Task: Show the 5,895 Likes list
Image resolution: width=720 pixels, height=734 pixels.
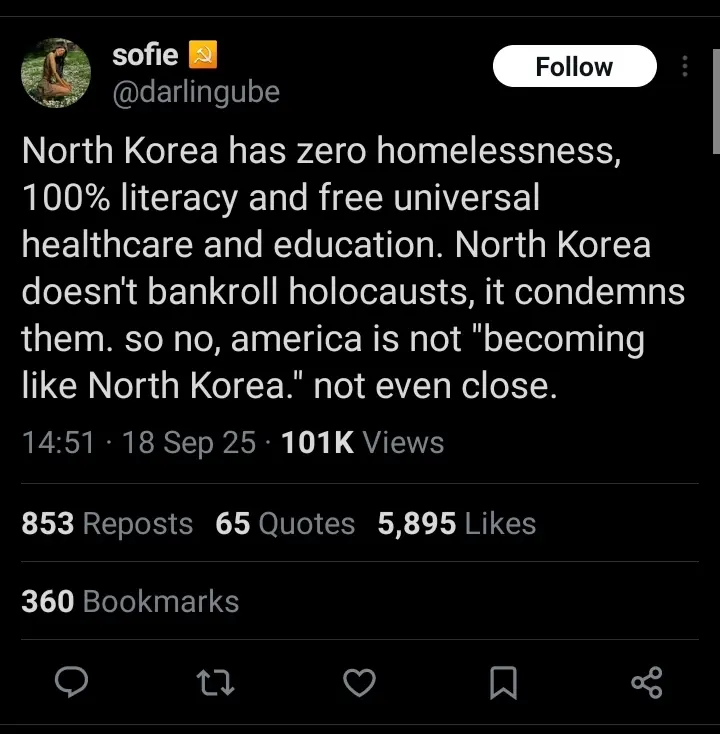Action: pos(456,523)
